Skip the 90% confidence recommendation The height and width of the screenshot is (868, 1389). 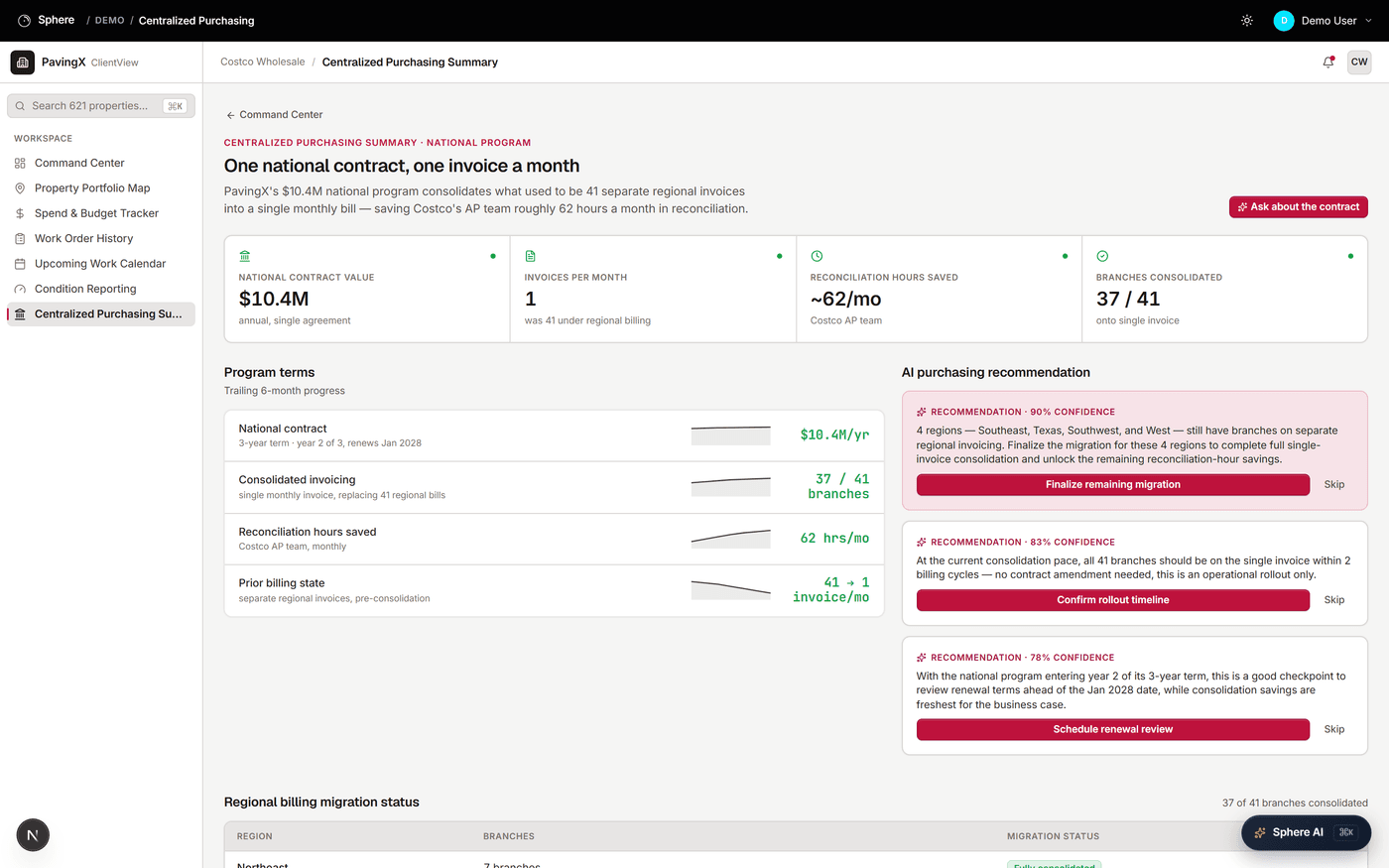[1334, 484]
